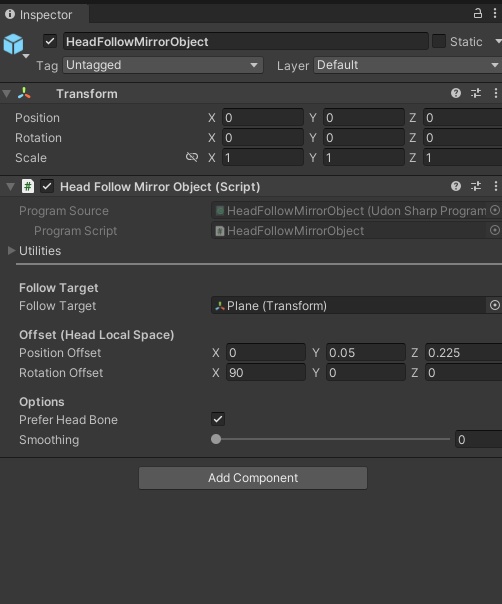
Task: Disable the HeadFollowMirrorObject active checkbox
Action: [50, 41]
